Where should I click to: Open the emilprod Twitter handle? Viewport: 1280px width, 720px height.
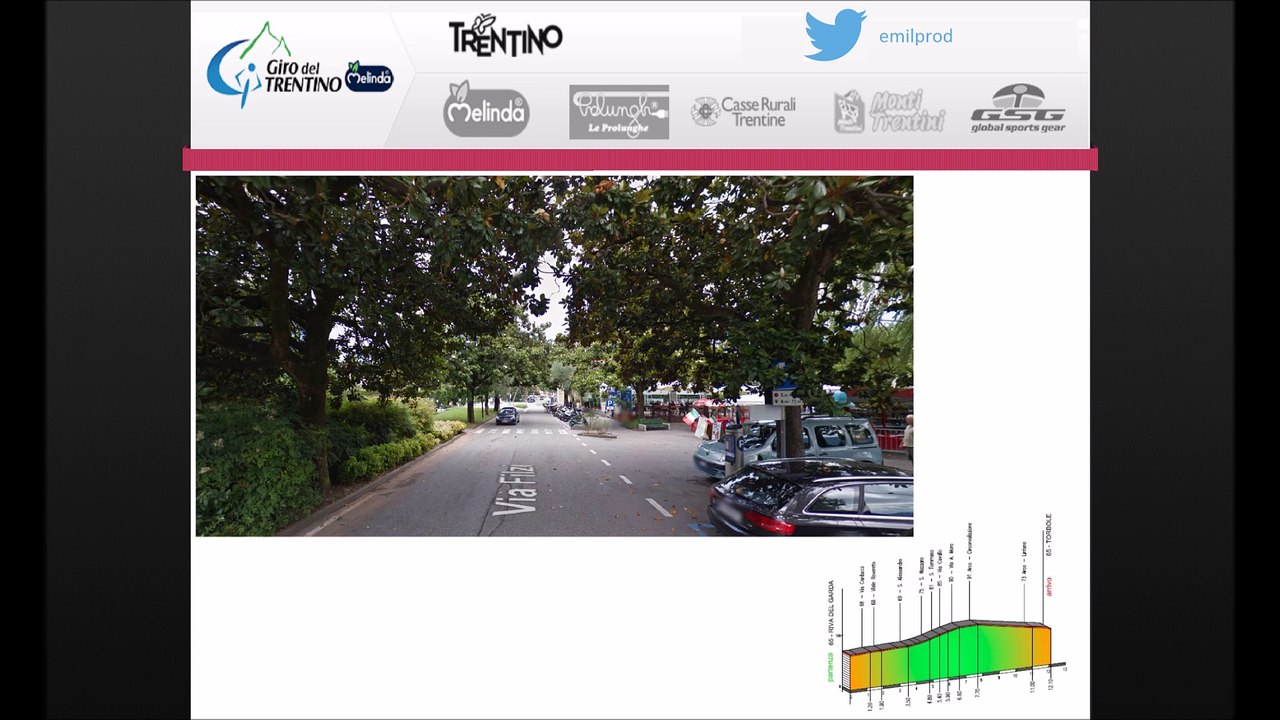pos(915,37)
